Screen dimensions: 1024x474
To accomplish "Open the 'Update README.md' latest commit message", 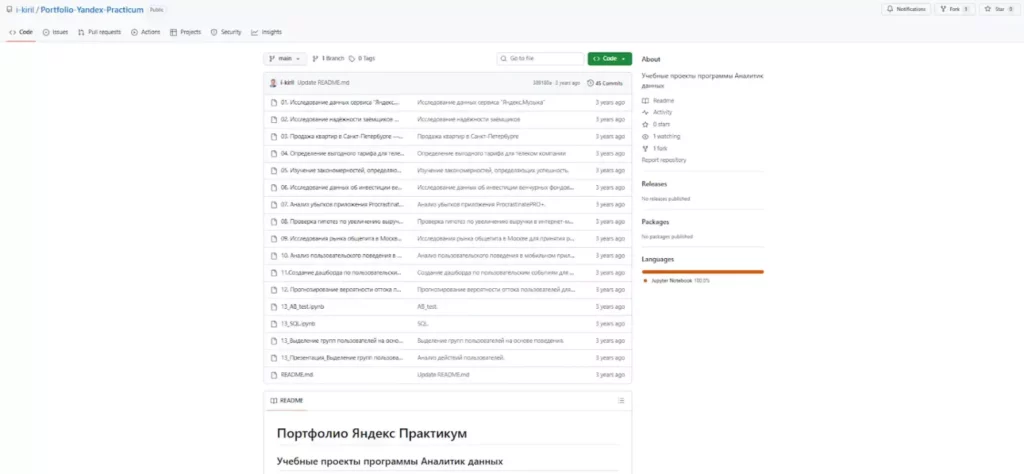I will tap(323, 83).
